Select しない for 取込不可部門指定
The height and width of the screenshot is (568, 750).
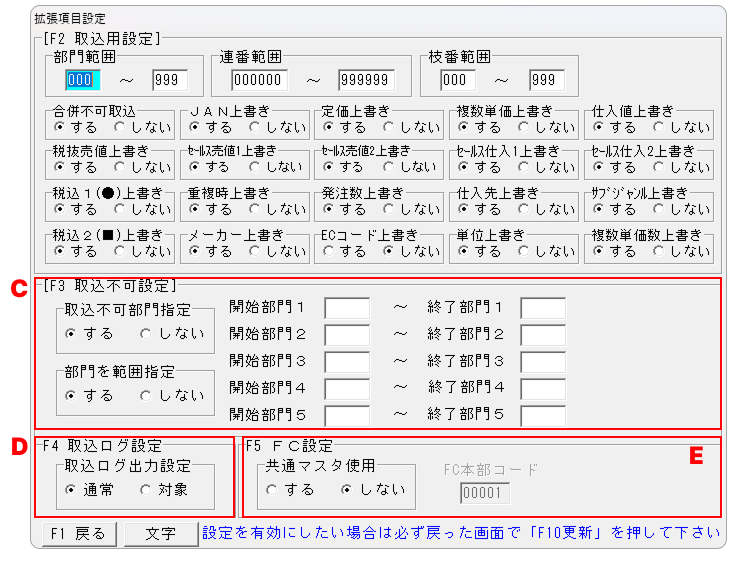click(146, 334)
